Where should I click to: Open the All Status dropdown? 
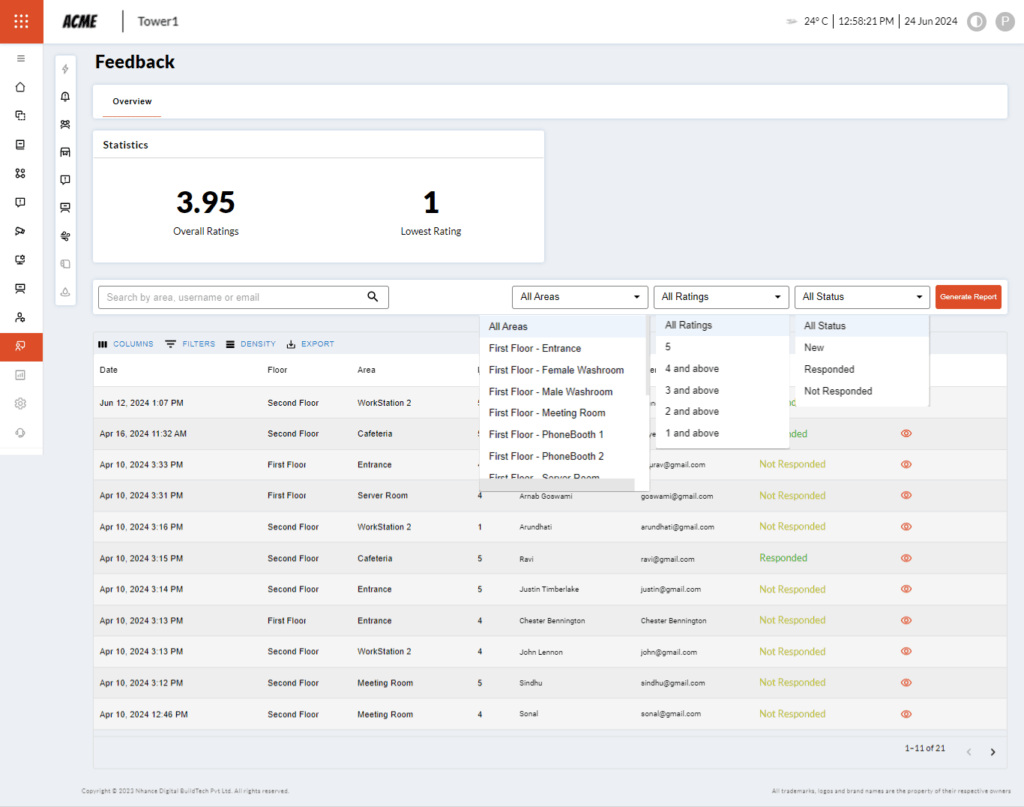pyautogui.click(x=862, y=297)
